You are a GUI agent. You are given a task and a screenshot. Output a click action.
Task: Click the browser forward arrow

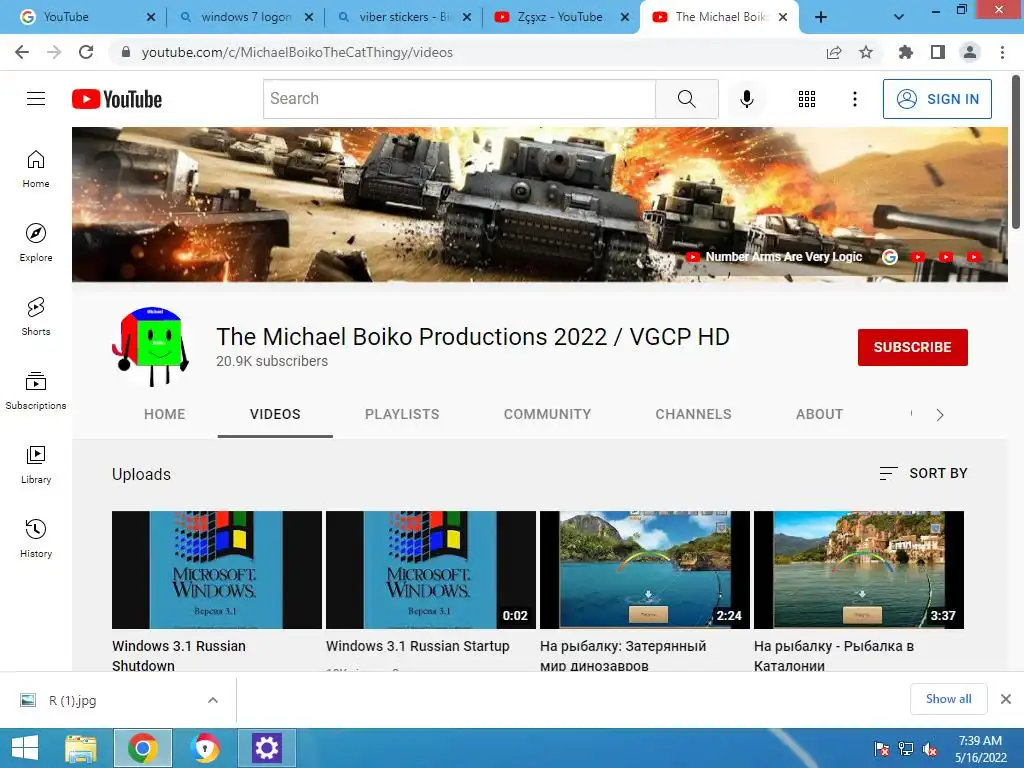click(54, 52)
